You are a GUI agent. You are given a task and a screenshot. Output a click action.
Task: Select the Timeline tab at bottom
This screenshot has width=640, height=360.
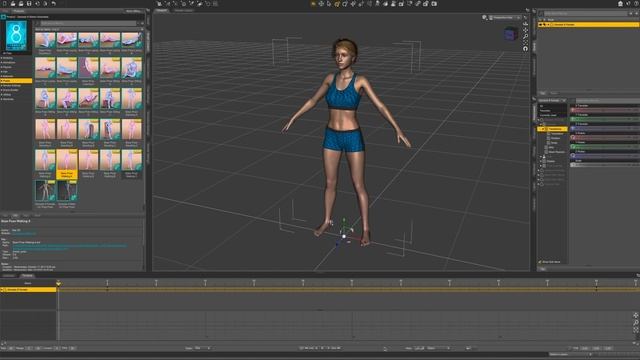click(x=27, y=276)
